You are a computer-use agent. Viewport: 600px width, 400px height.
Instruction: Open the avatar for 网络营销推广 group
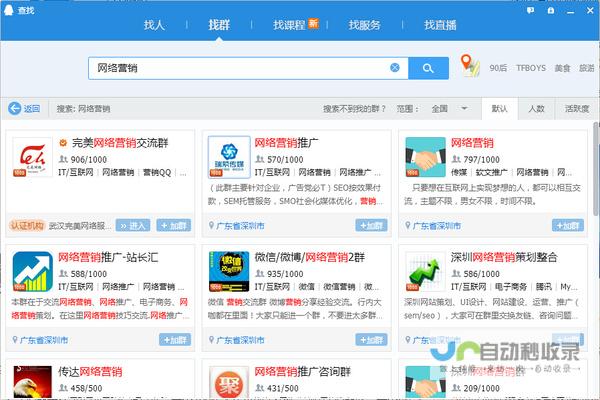(x=229, y=157)
